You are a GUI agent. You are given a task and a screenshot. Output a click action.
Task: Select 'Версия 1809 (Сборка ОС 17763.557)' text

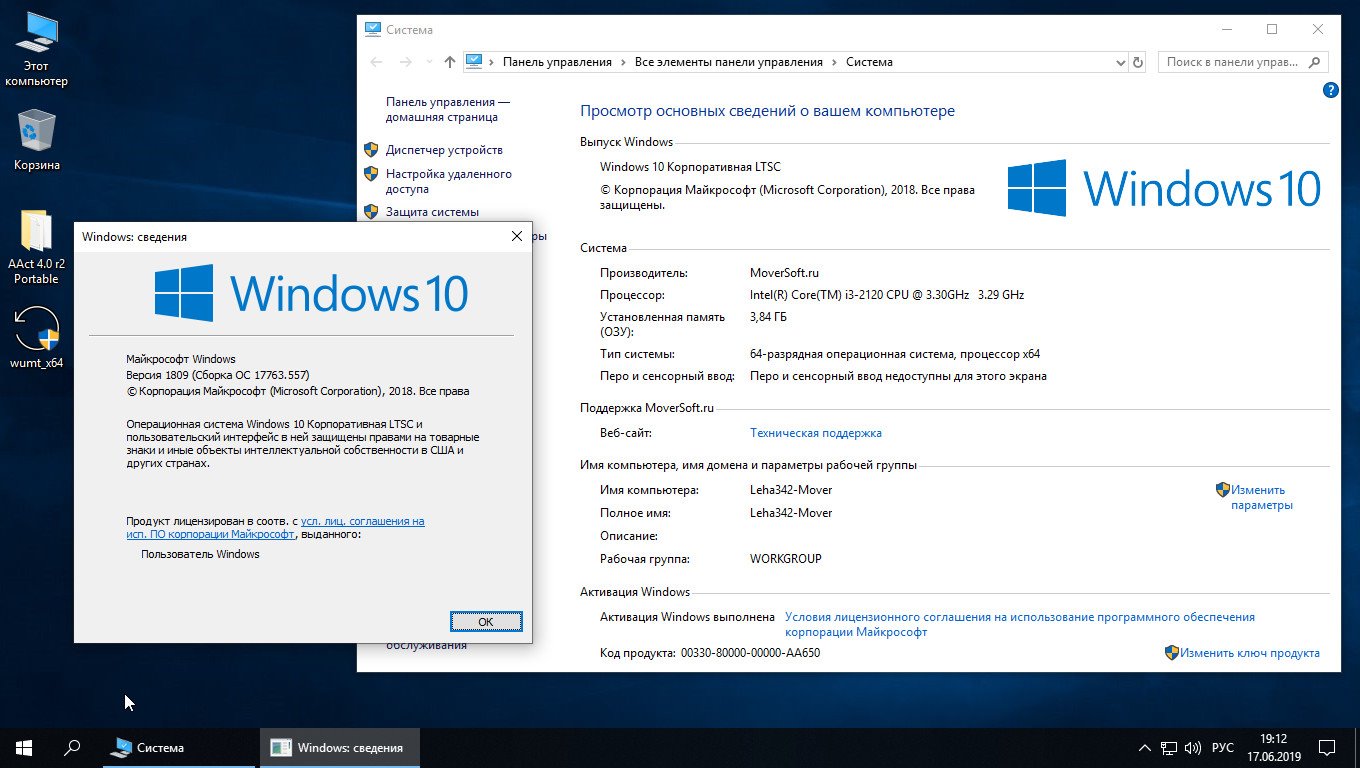click(x=218, y=375)
